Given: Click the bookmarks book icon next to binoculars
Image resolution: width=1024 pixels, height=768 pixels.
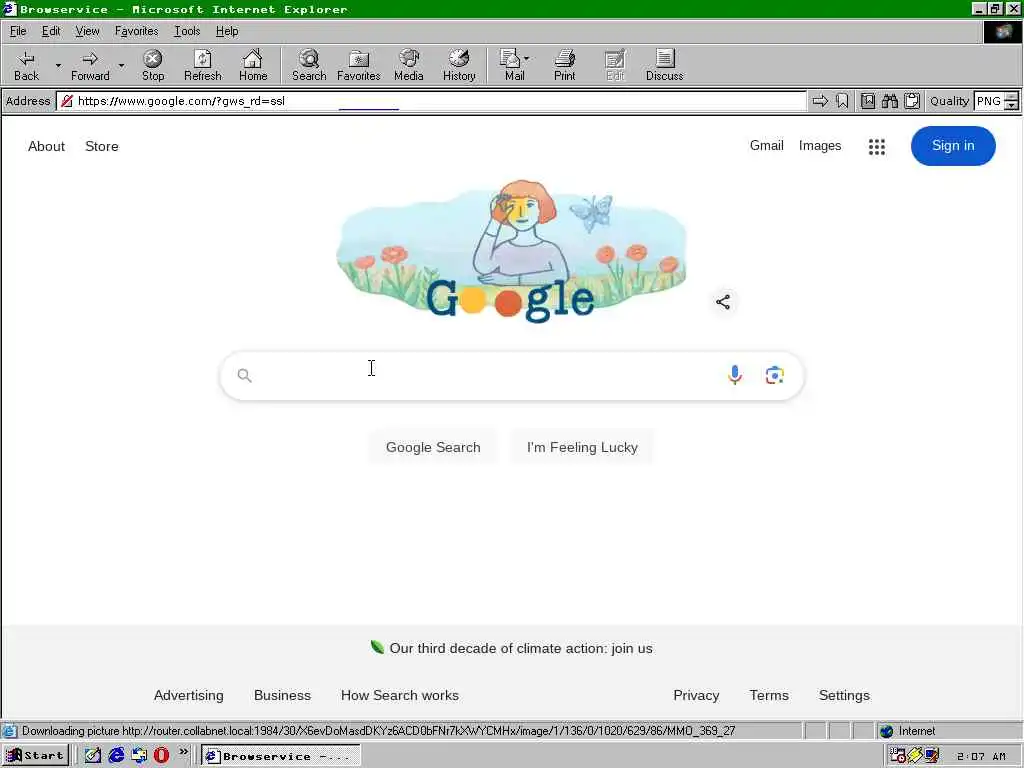Looking at the screenshot, I should click(868, 101).
